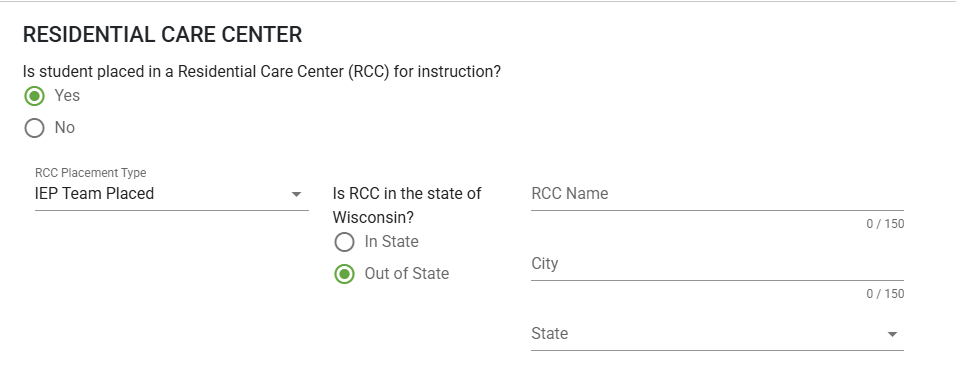
Task: Click the State dropdown arrow icon
Action: (892, 334)
